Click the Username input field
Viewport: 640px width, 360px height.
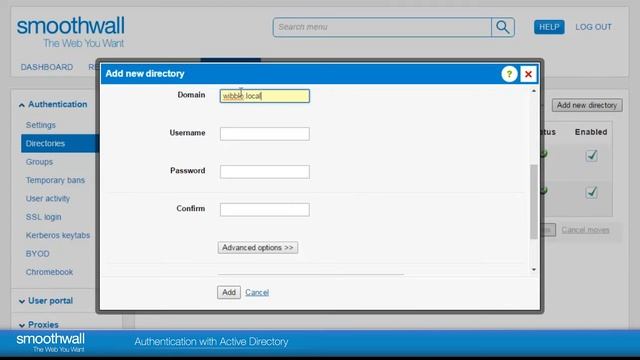coord(264,134)
